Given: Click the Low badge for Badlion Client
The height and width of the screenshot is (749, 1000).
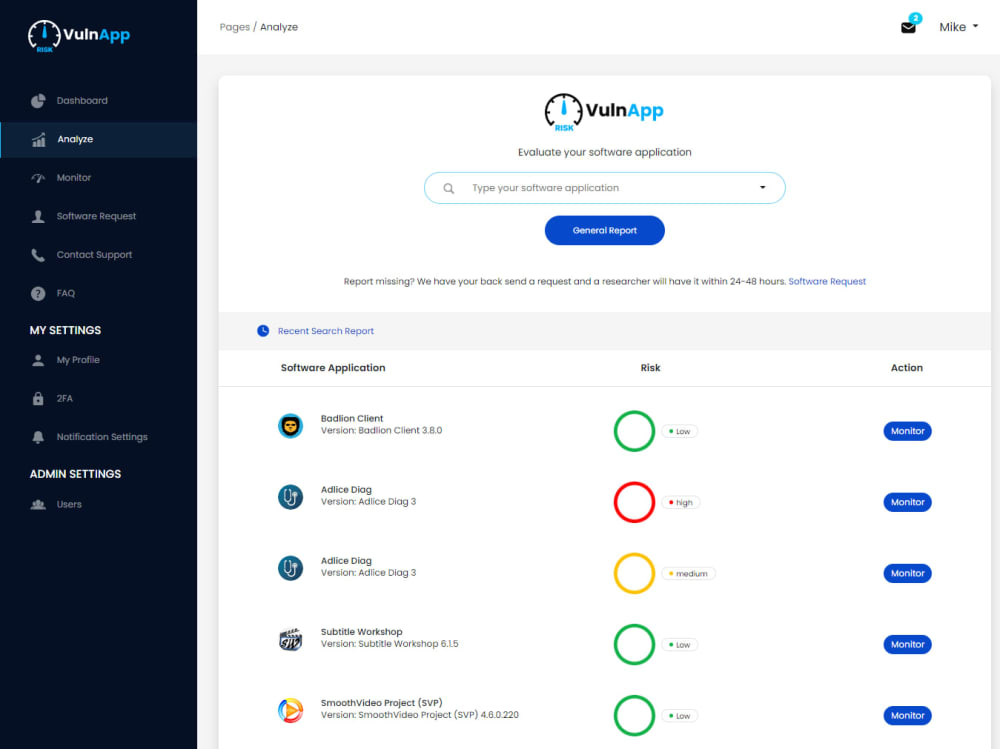Looking at the screenshot, I should pyautogui.click(x=679, y=431).
